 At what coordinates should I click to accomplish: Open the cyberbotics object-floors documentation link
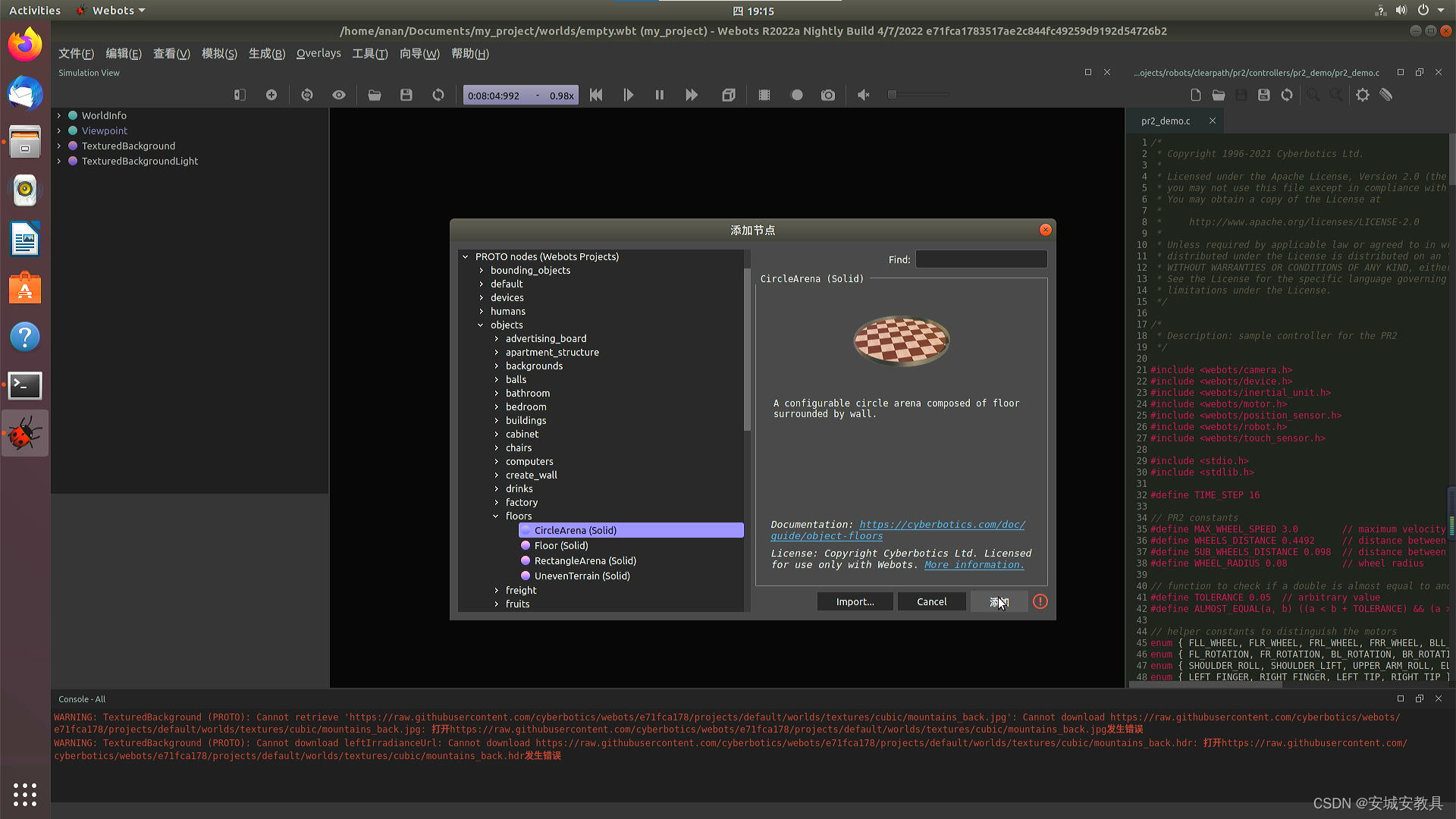pyautogui.click(x=899, y=530)
